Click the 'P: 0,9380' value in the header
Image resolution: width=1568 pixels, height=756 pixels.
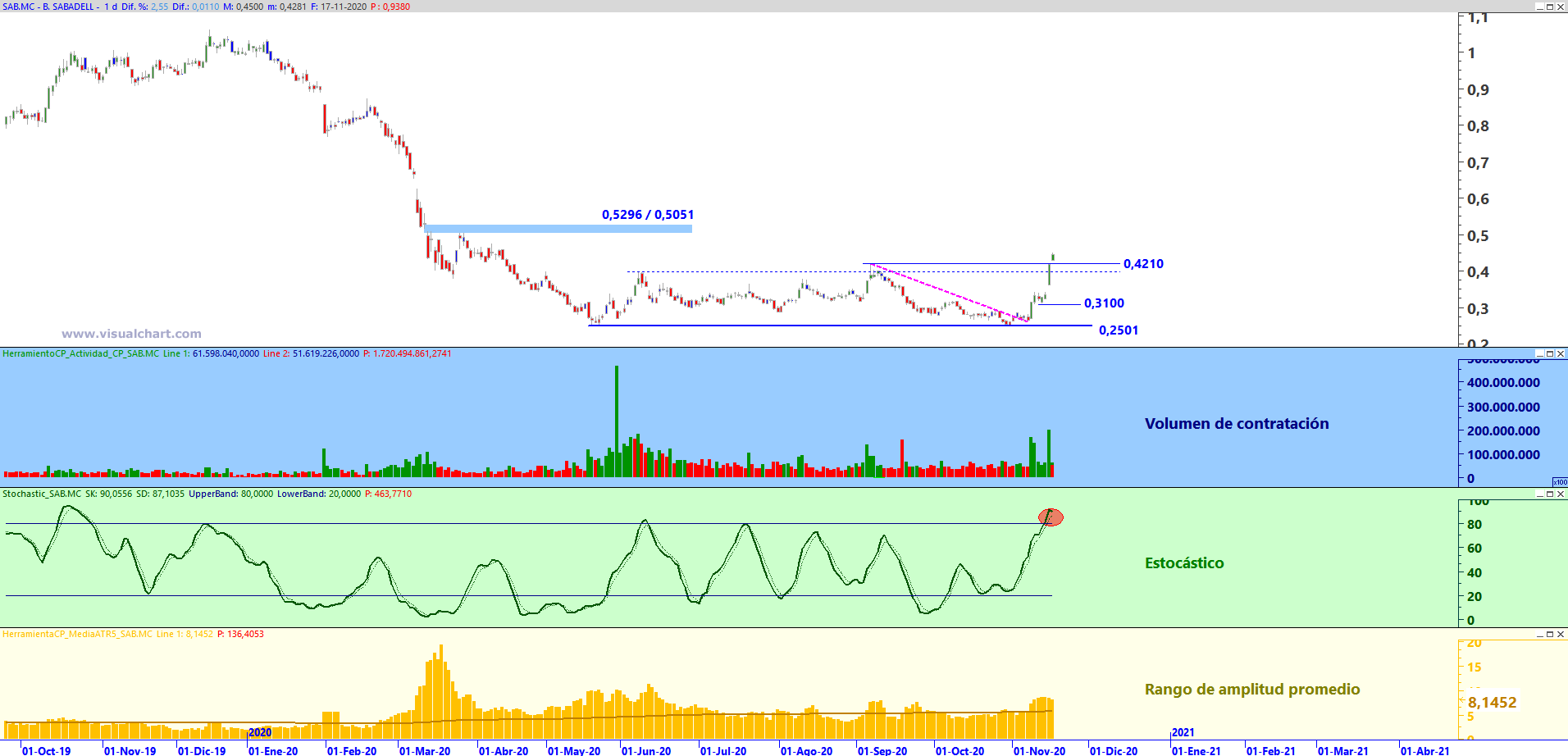click(390, 7)
